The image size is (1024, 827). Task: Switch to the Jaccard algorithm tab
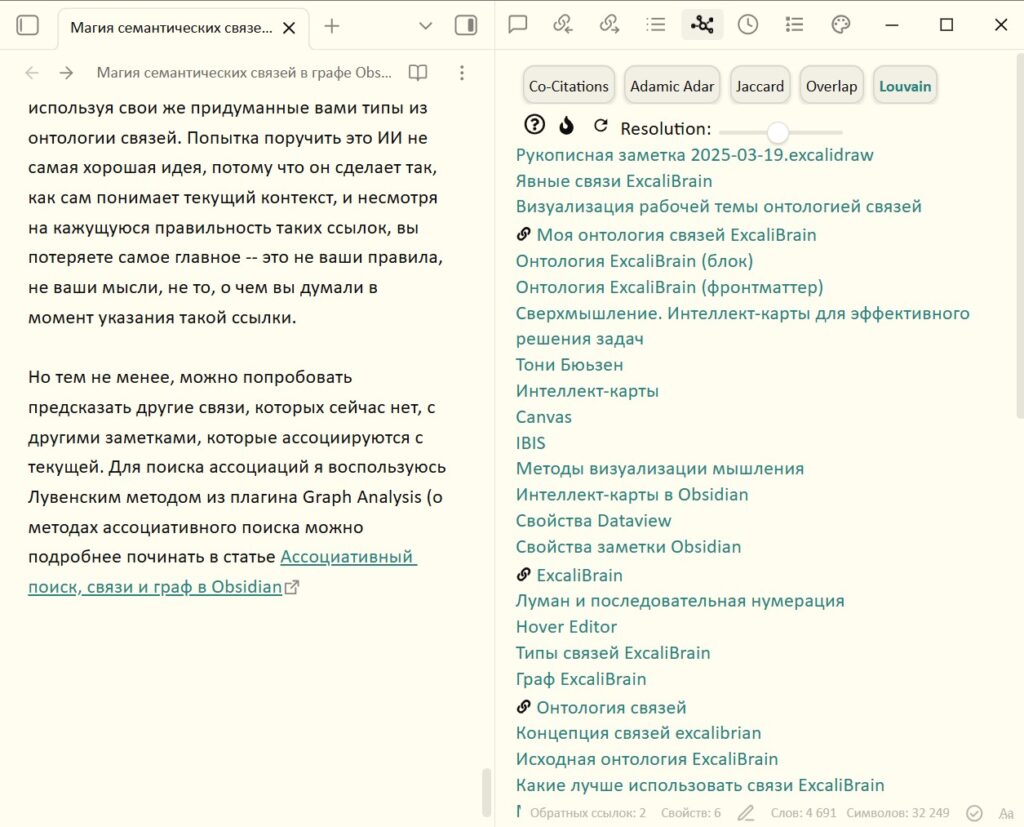coord(760,86)
